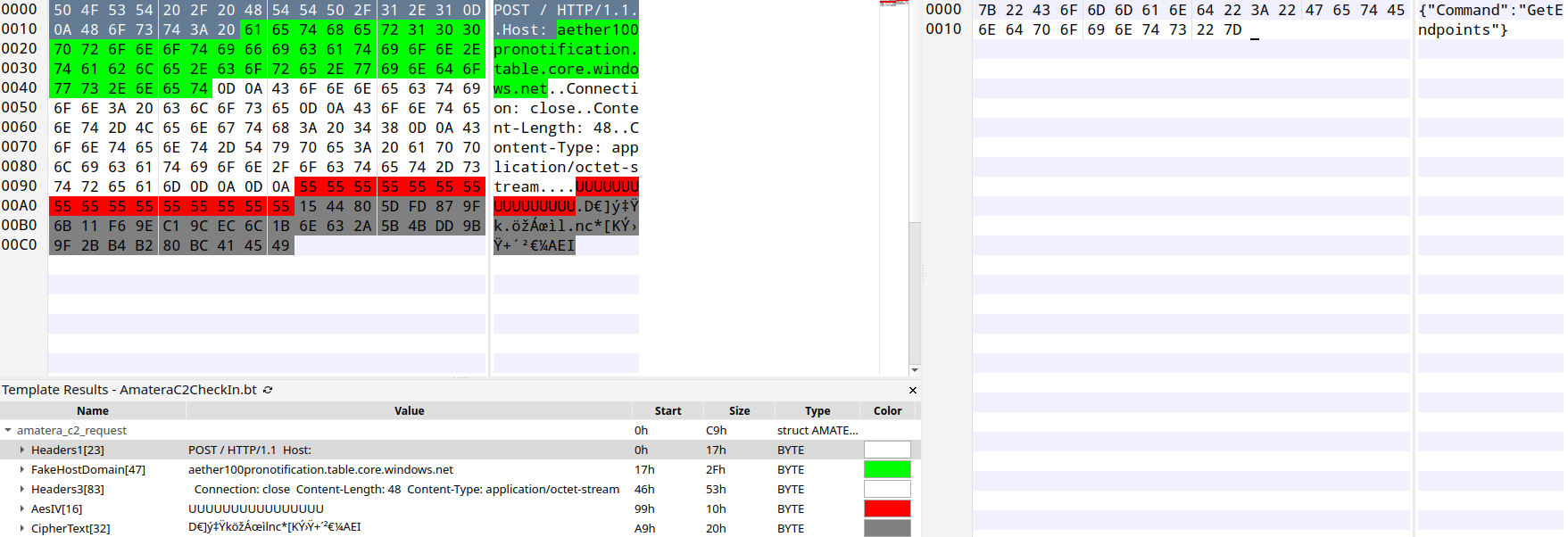Image resolution: width=1568 pixels, height=537 pixels.
Task: Click the 'pronotification.' ASCII text line
Action: (566, 49)
